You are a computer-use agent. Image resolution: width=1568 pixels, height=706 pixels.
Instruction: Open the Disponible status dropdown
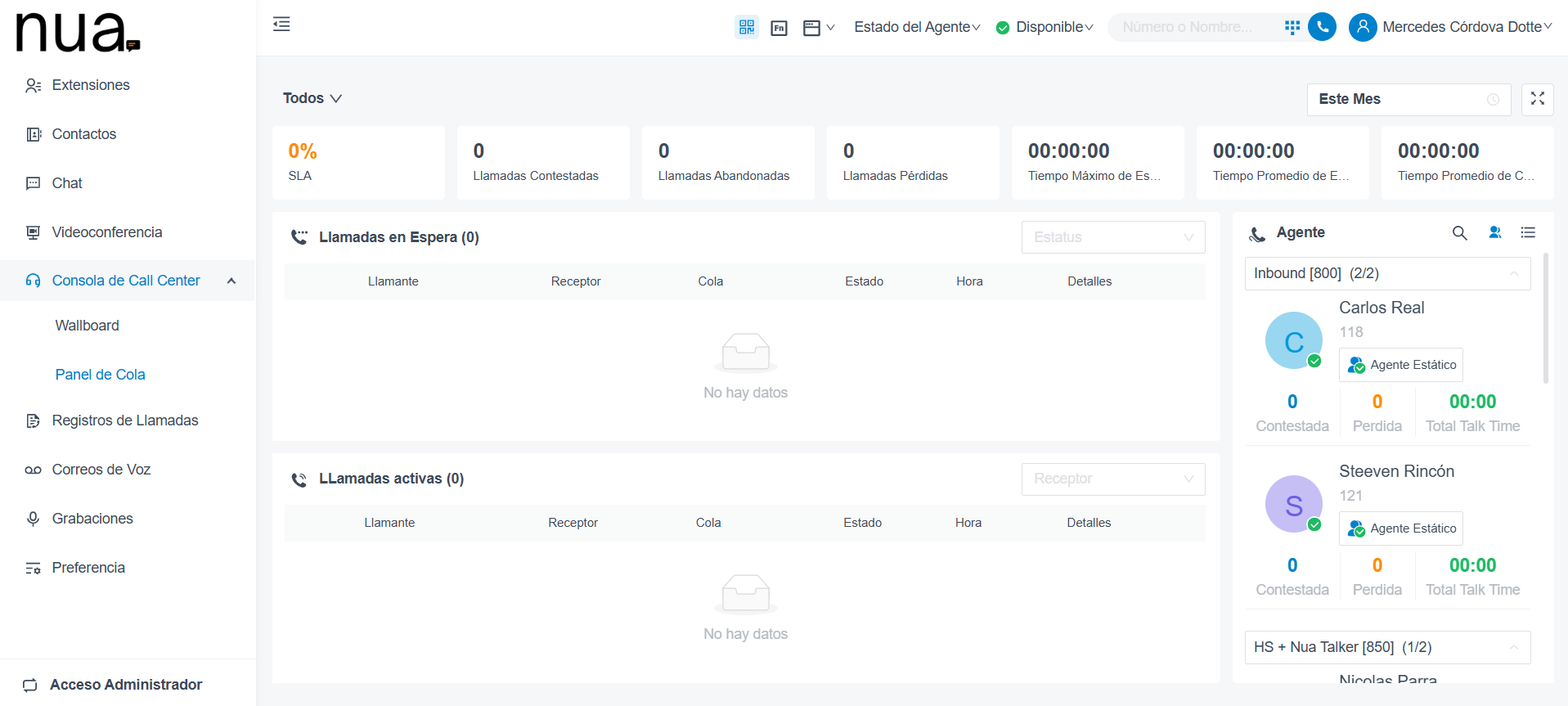point(1045,27)
